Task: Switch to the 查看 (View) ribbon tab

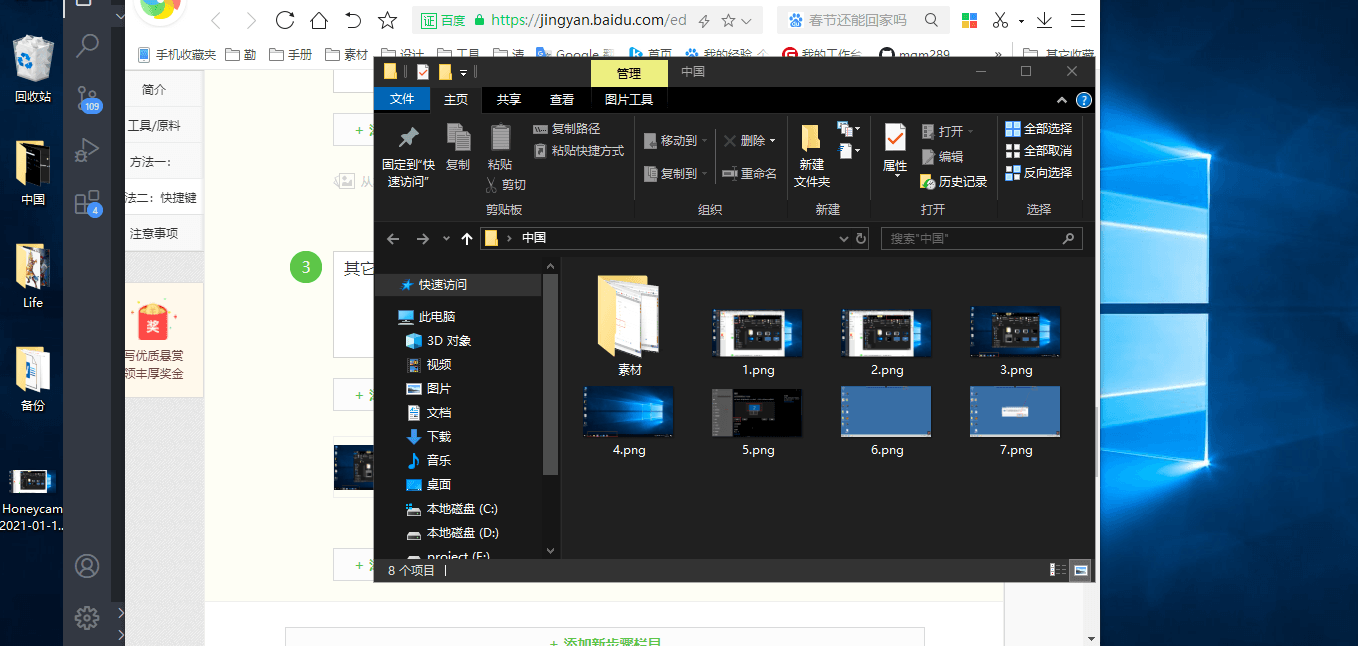Action: coord(562,99)
